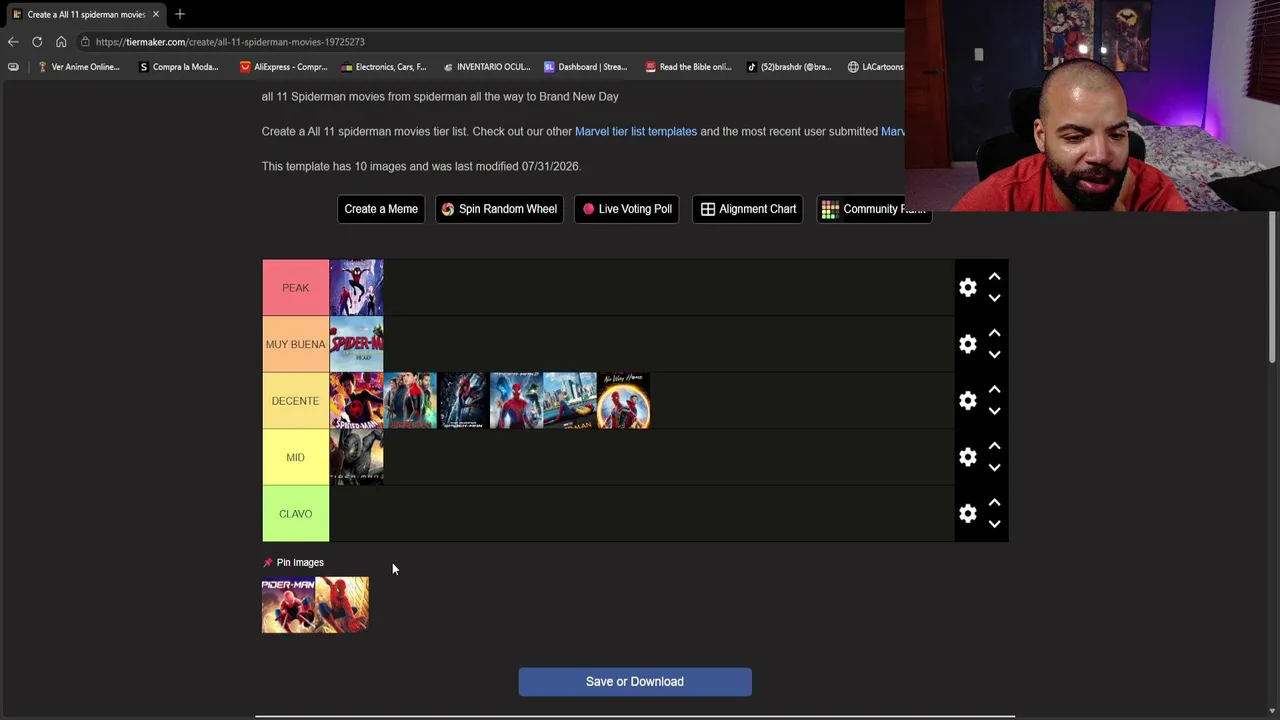
Task: Move the DECENTE tier row up
Action: click(x=994, y=390)
